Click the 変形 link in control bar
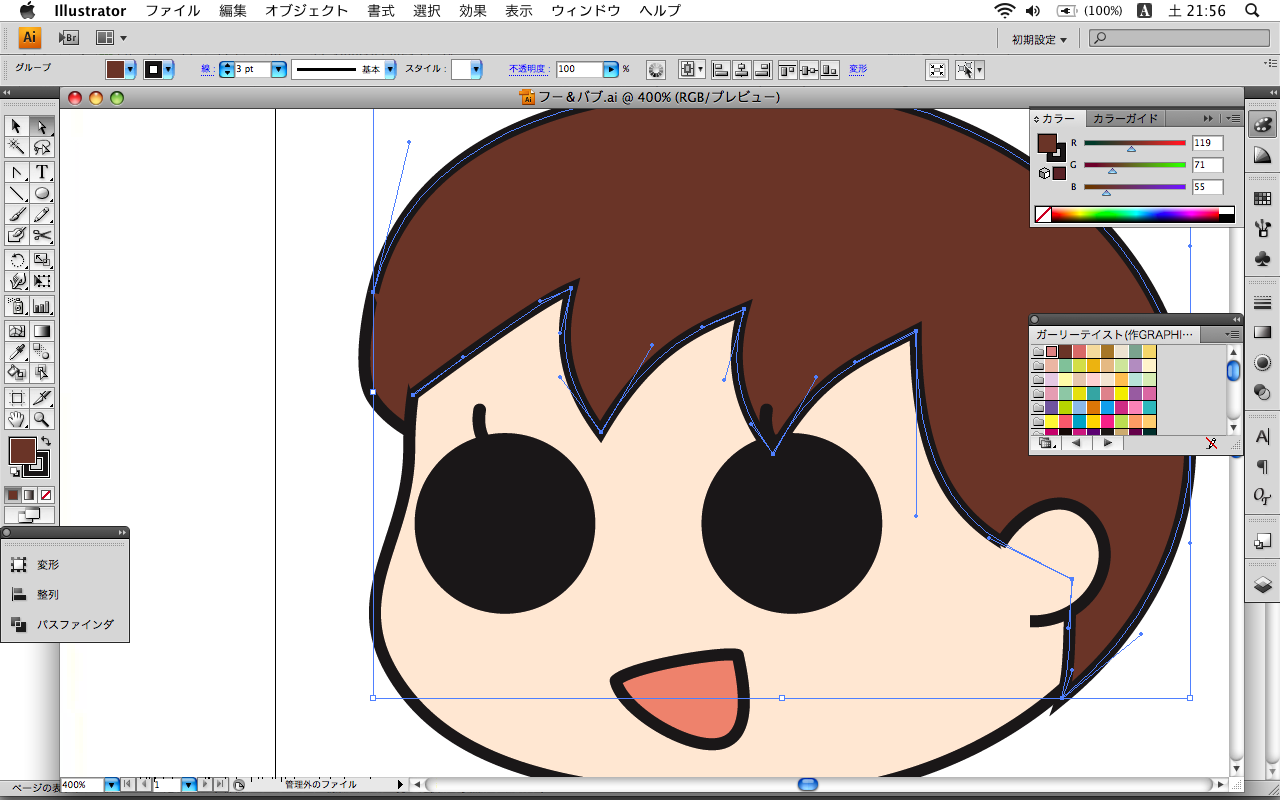The height and width of the screenshot is (800, 1280). pyautogui.click(x=858, y=69)
